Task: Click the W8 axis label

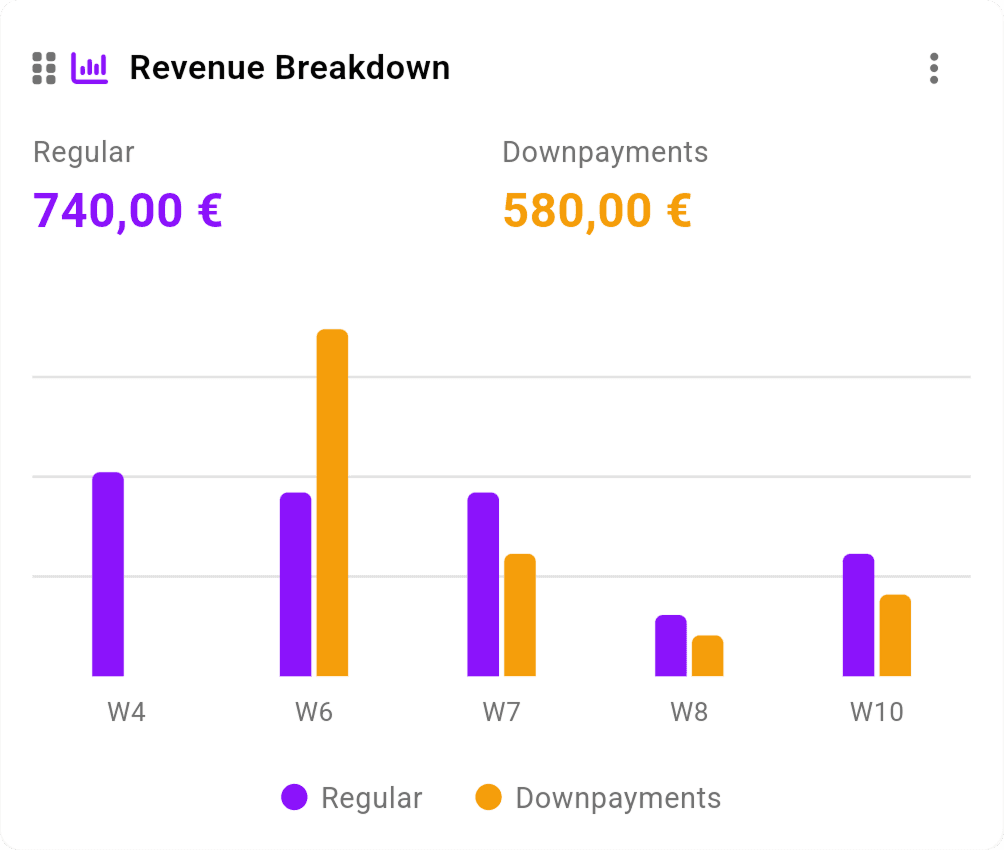Action: click(689, 712)
